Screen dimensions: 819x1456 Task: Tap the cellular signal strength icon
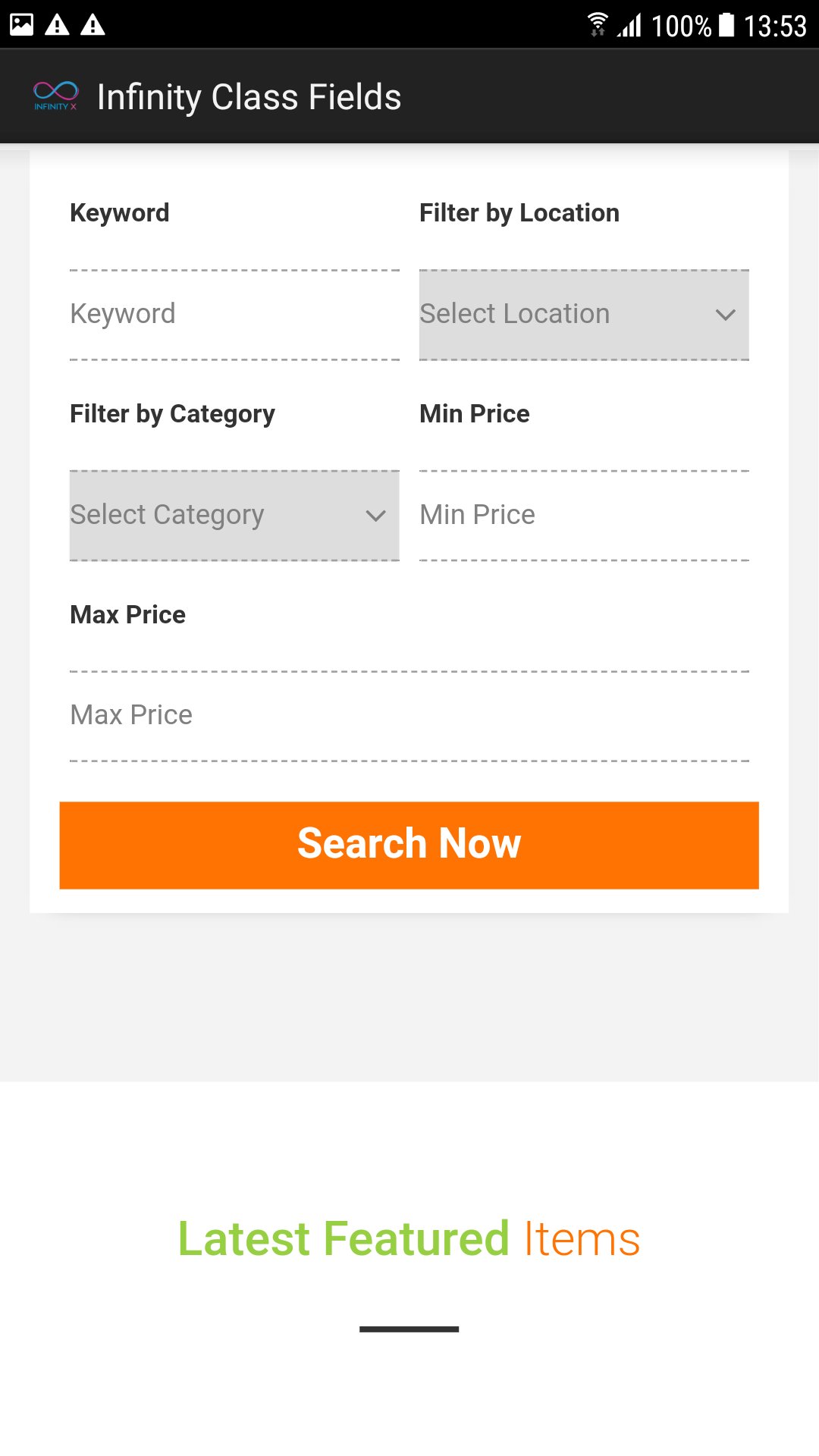coord(629,25)
